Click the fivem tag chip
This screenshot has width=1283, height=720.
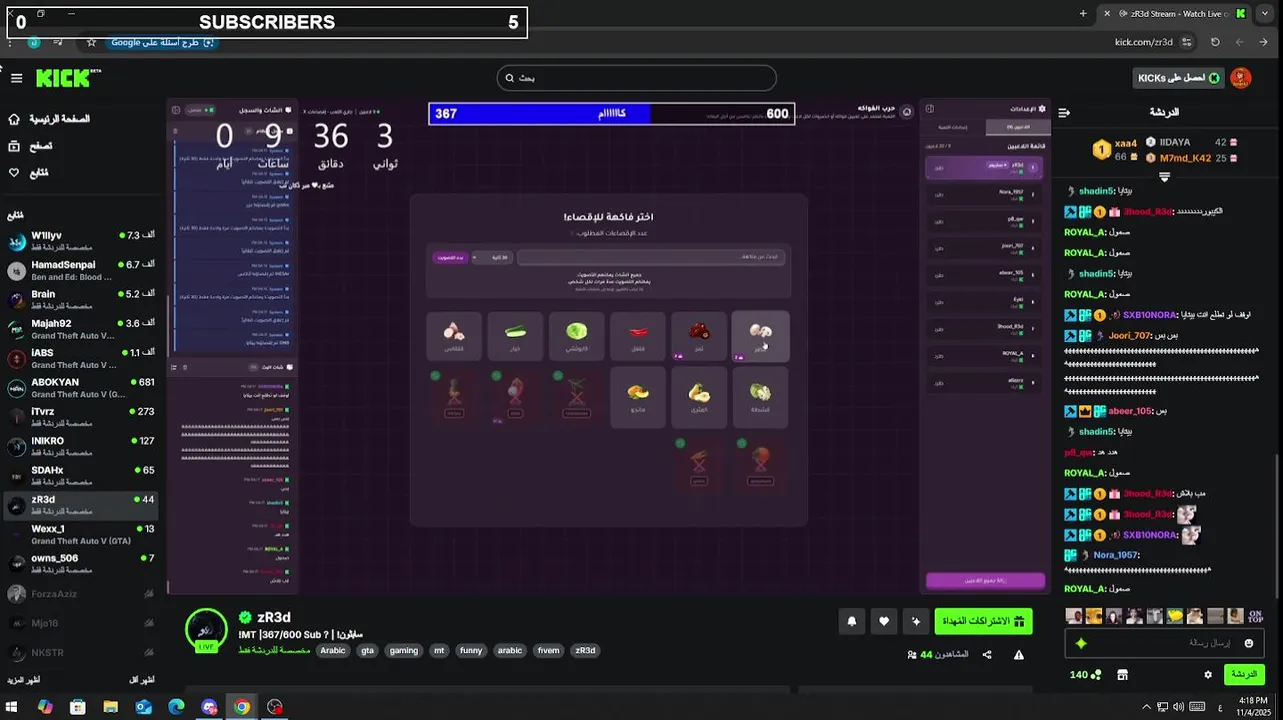tap(548, 650)
